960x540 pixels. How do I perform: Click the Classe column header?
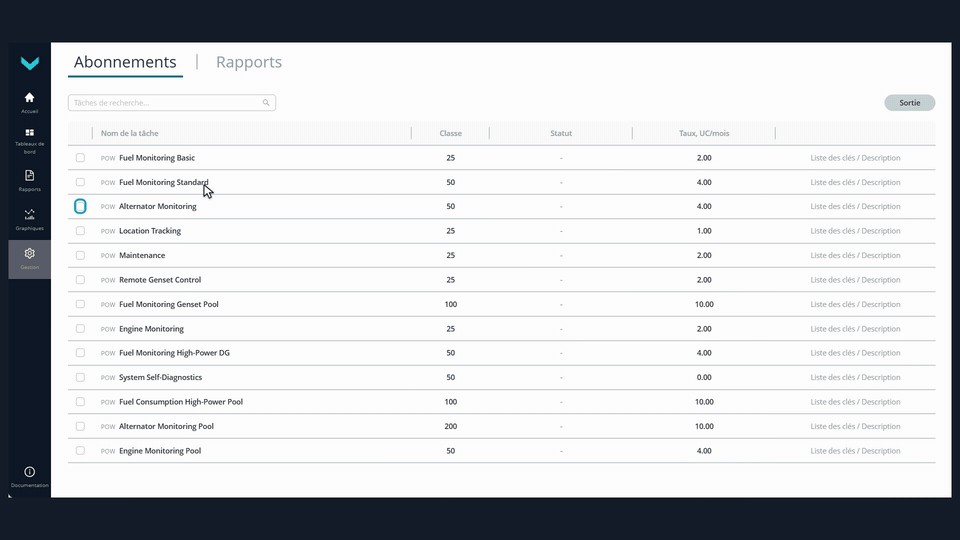(x=451, y=133)
